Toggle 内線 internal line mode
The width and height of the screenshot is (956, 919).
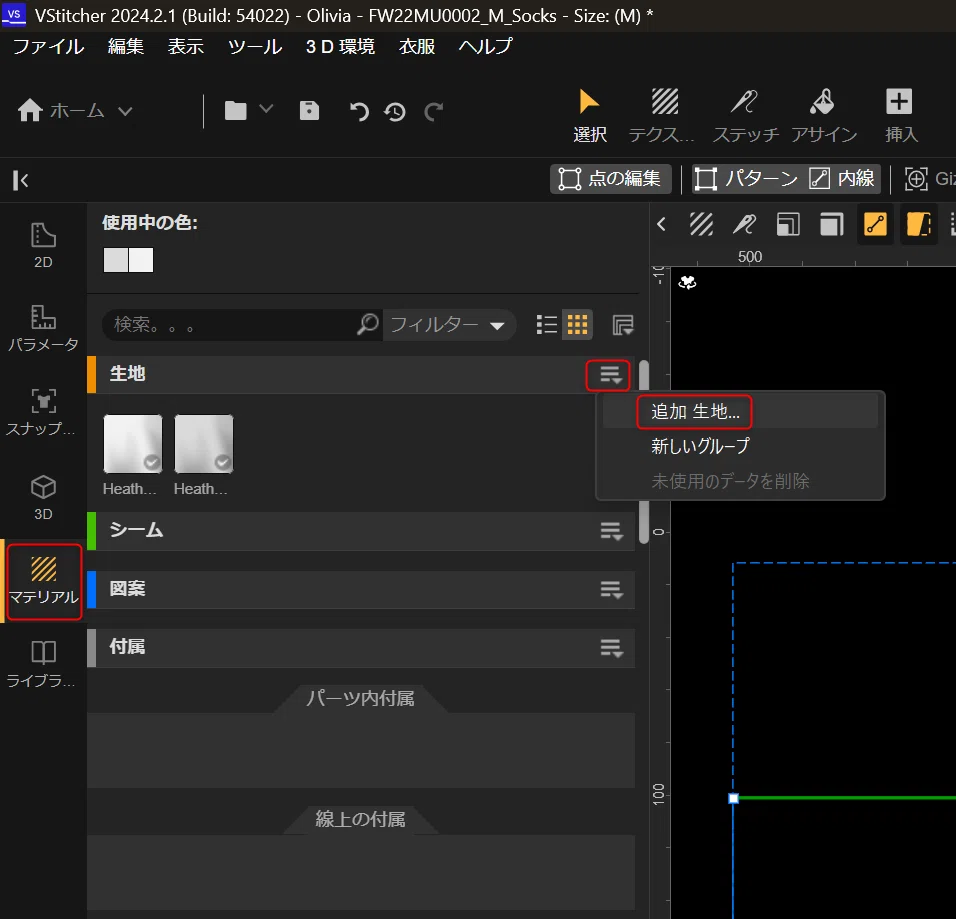click(842, 179)
